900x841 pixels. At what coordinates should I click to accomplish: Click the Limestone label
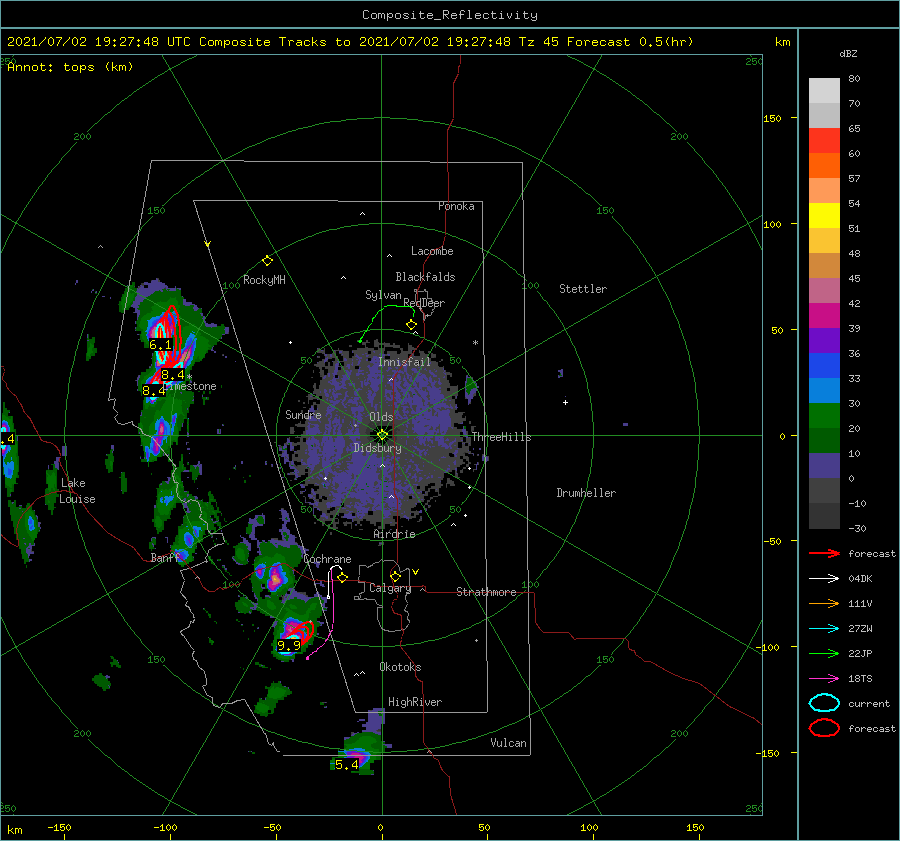click(191, 386)
